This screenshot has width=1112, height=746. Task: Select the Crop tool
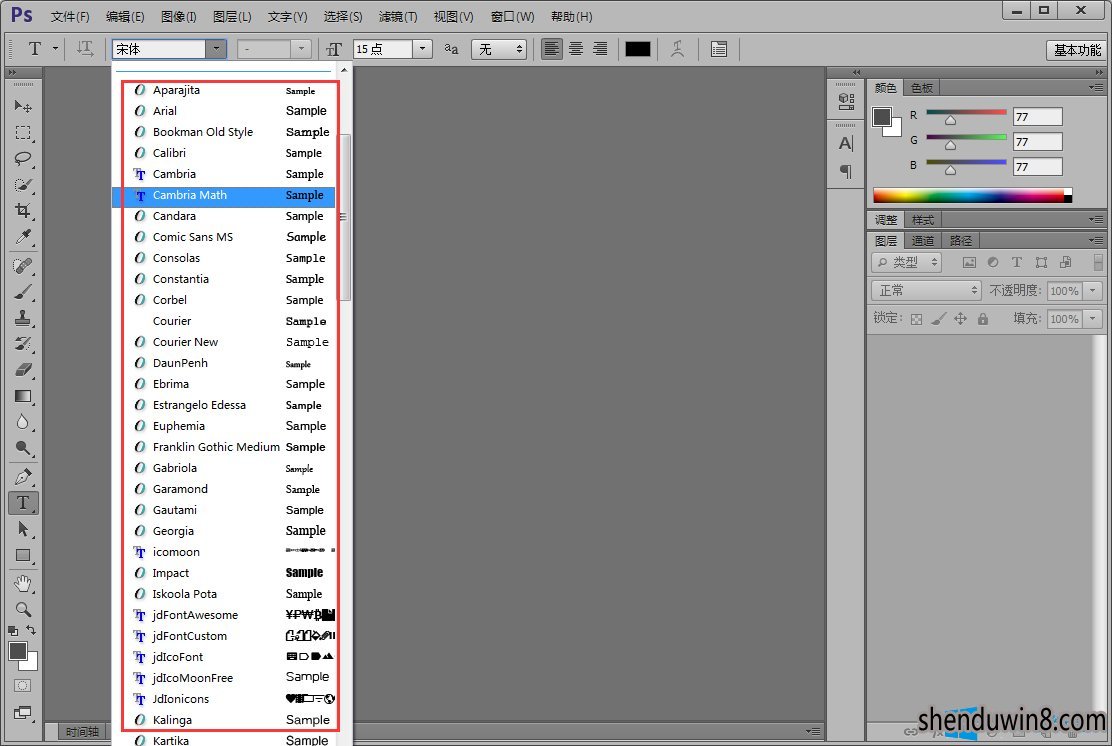22,211
